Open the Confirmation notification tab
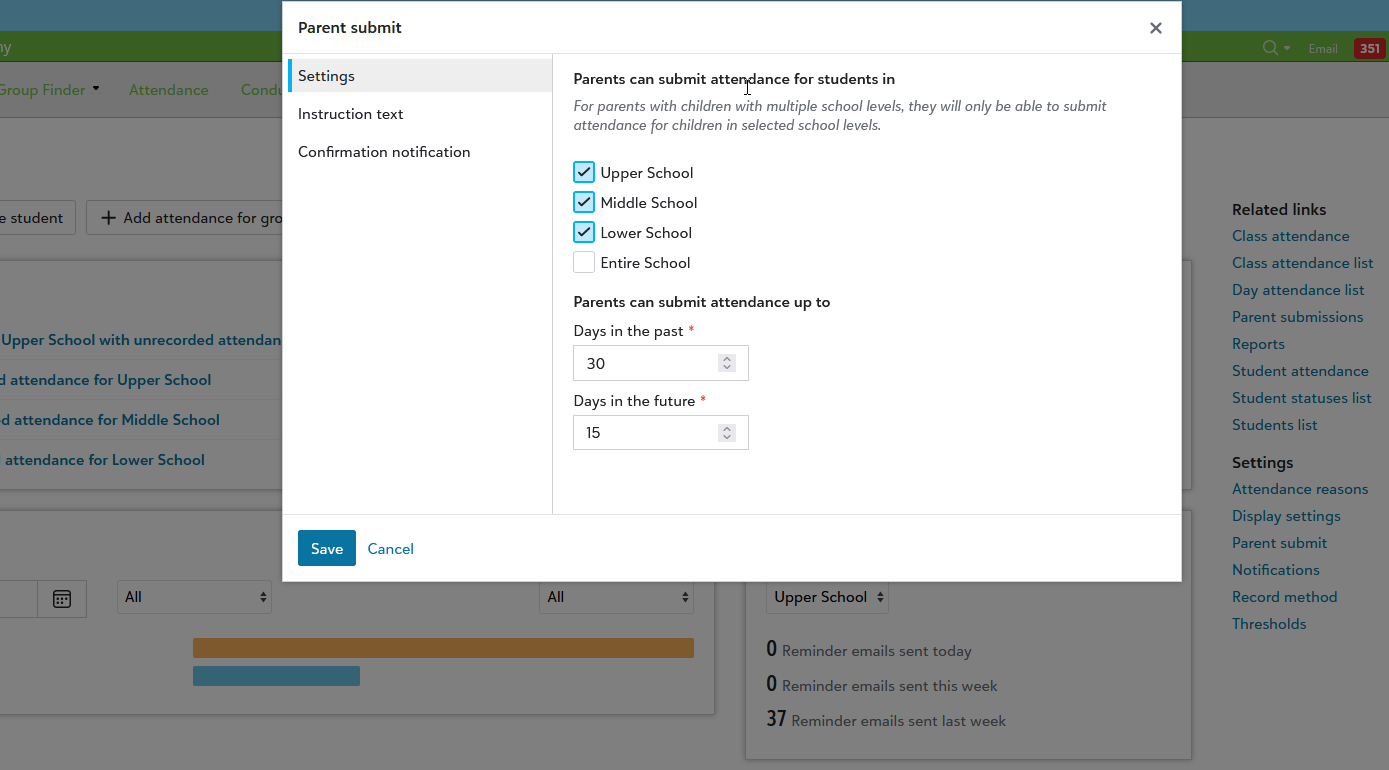Screen dimensions: 1389x770 click(384, 151)
